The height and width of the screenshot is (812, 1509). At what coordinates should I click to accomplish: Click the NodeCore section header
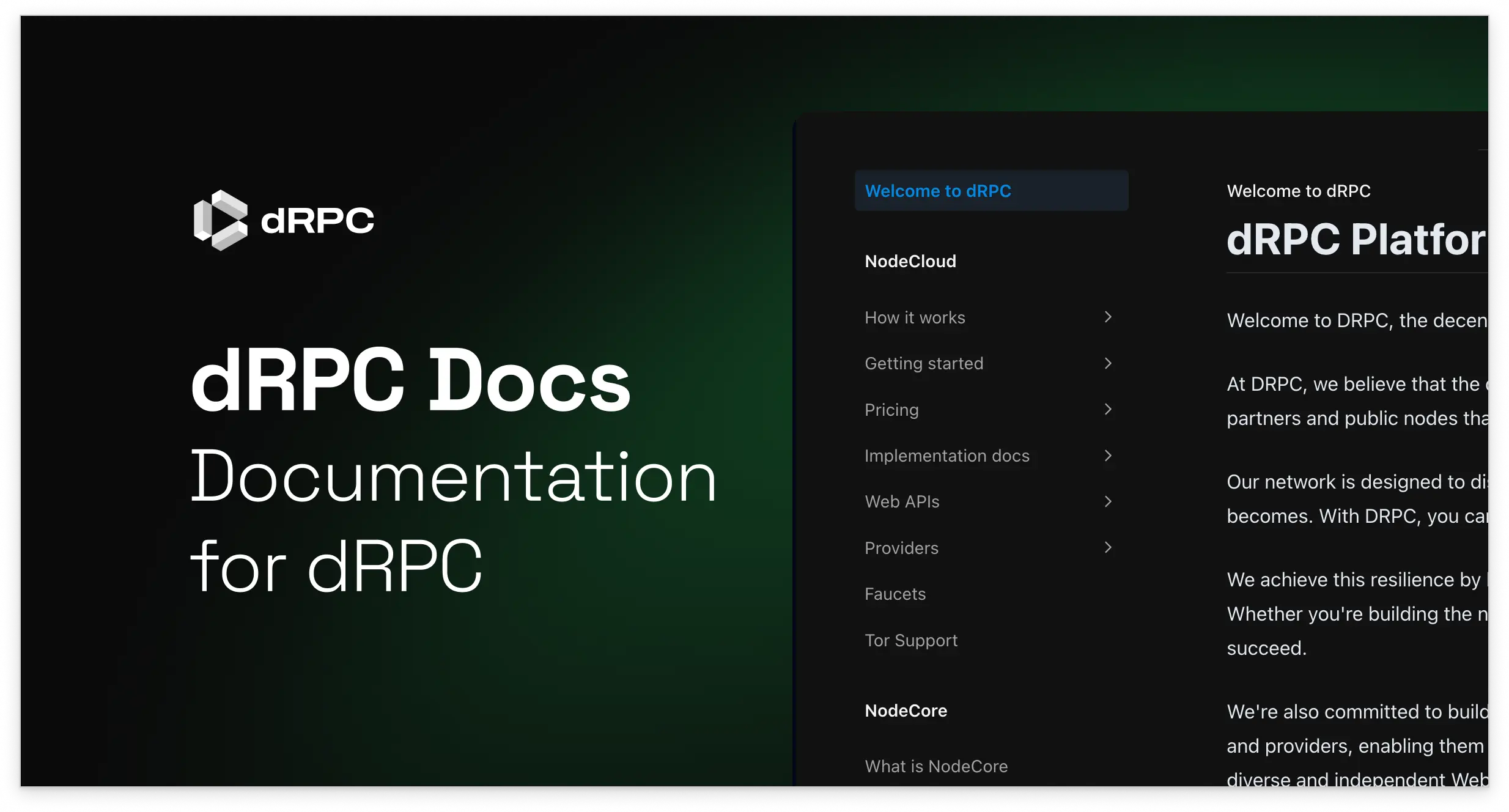906,710
